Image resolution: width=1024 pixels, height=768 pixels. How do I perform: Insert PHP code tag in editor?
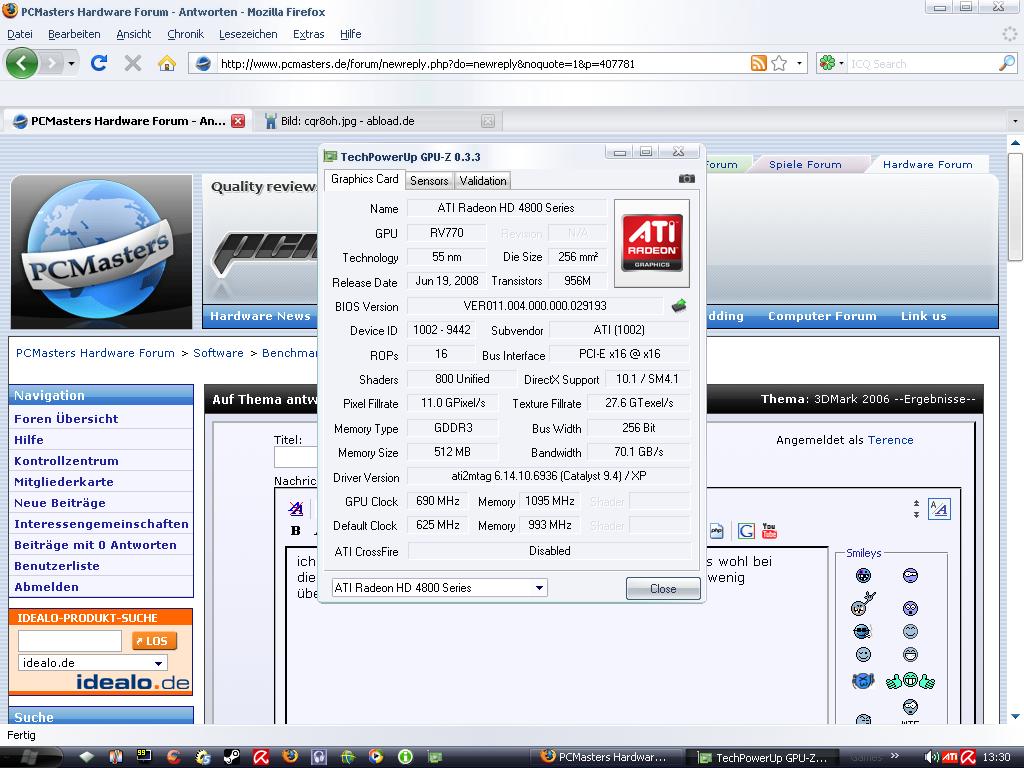click(716, 531)
